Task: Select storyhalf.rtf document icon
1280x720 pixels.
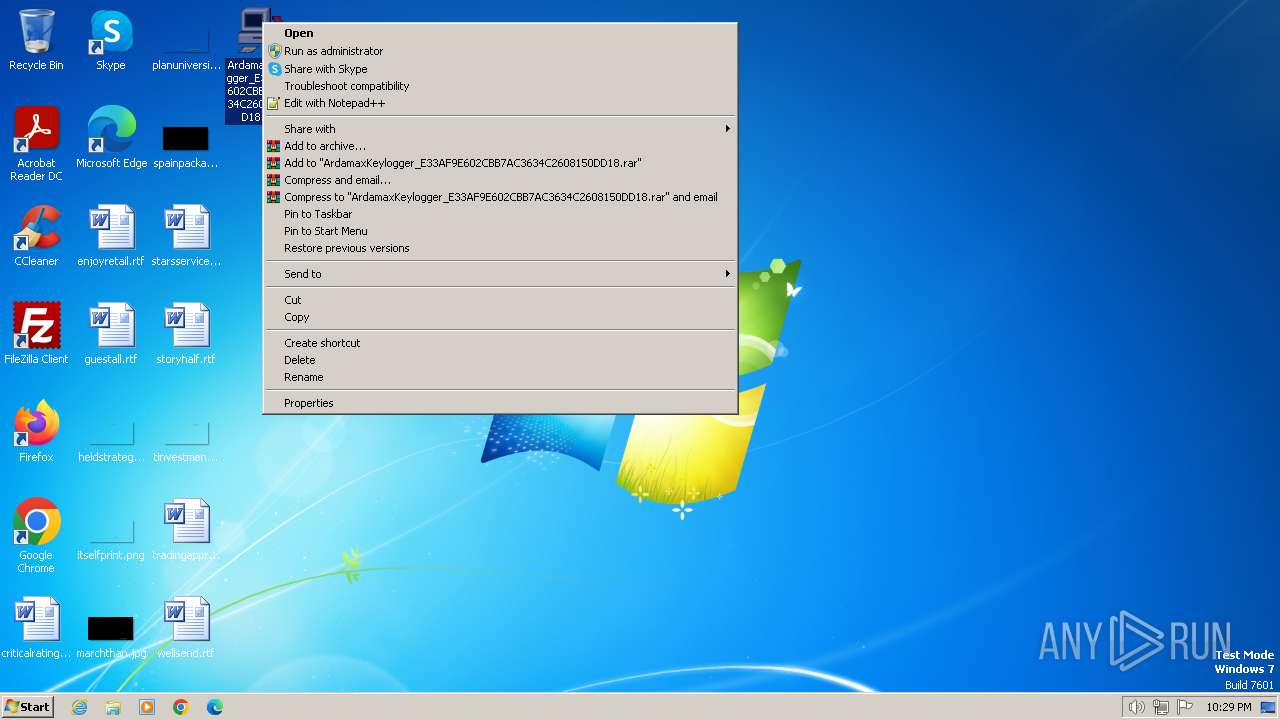Action: tap(186, 334)
